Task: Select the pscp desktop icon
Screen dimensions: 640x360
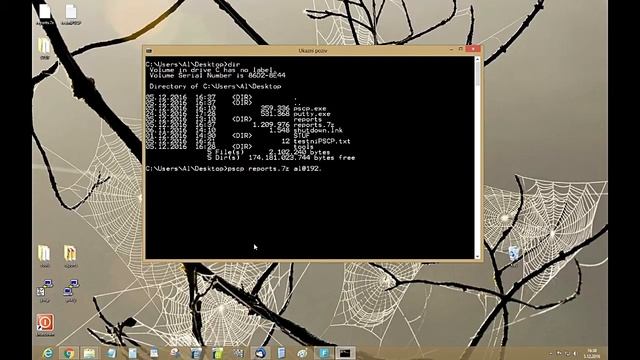Action: pos(45,290)
